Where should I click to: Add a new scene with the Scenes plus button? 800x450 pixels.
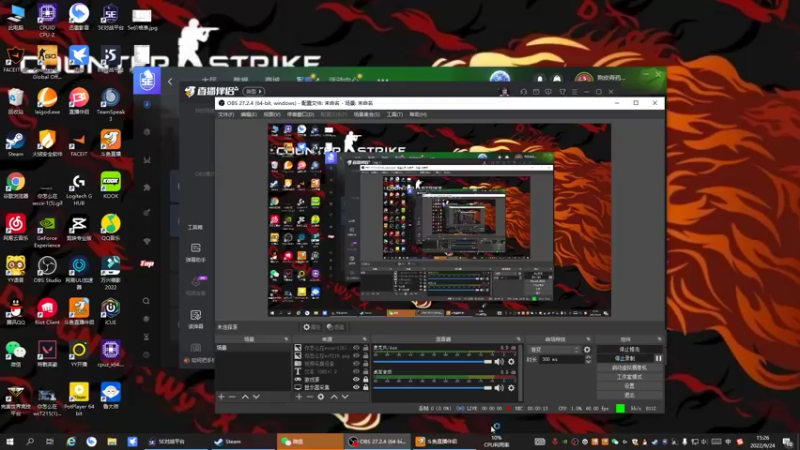[x=221, y=397]
